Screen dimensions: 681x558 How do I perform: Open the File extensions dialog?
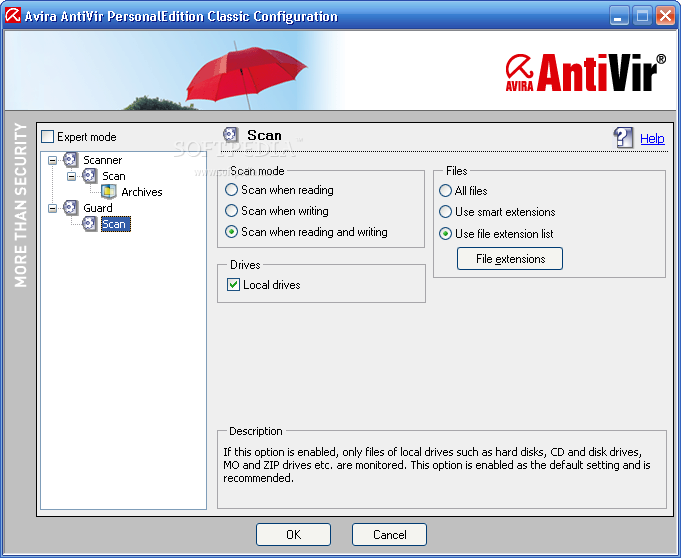pos(510,259)
